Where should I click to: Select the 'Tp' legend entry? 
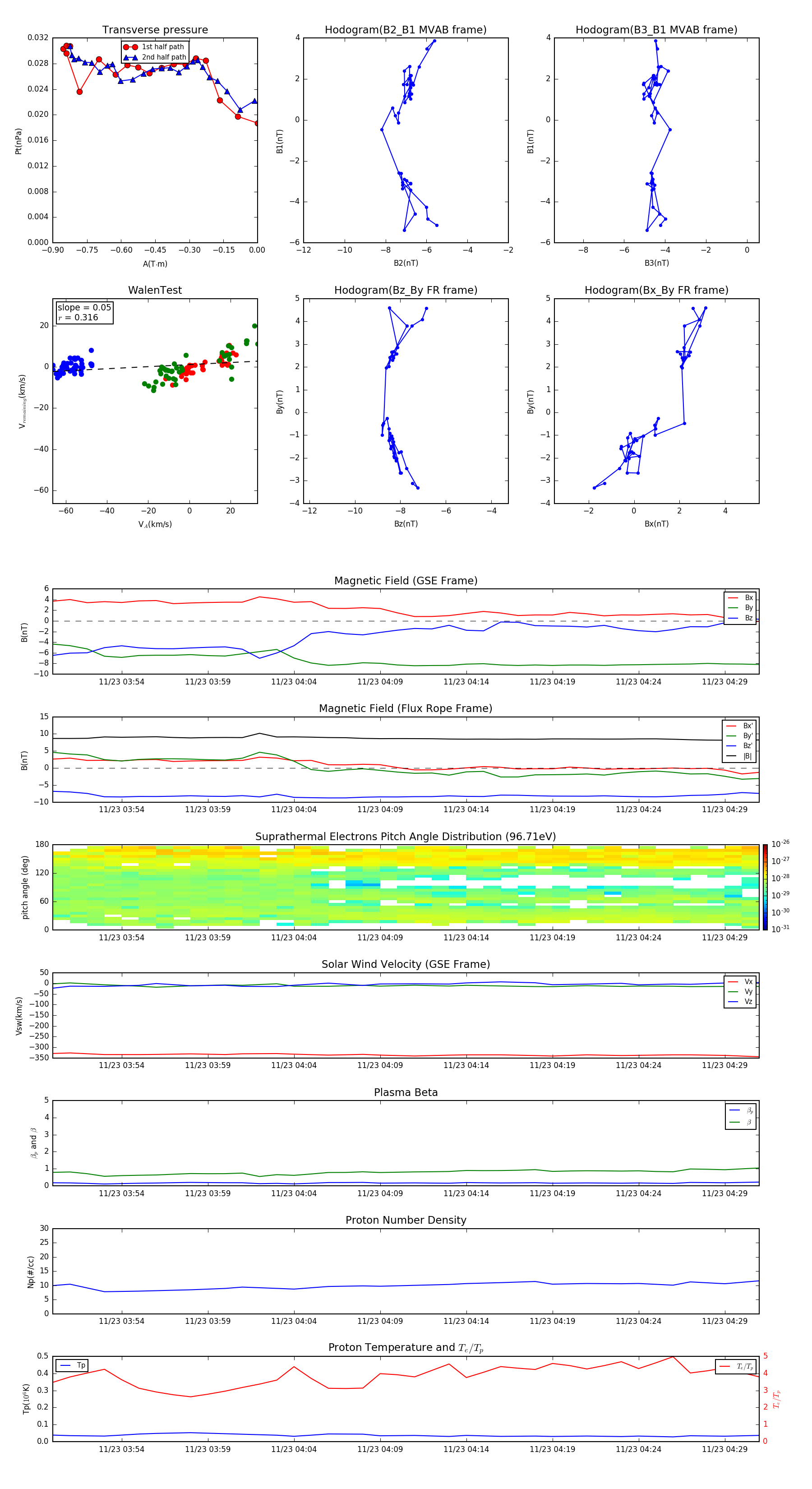tap(73, 1365)
